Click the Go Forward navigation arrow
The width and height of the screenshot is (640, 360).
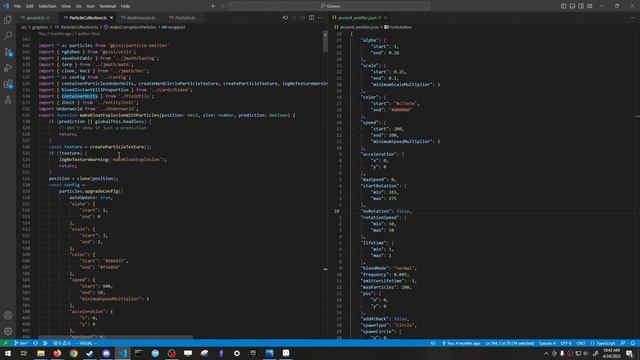tap(223, 6)
